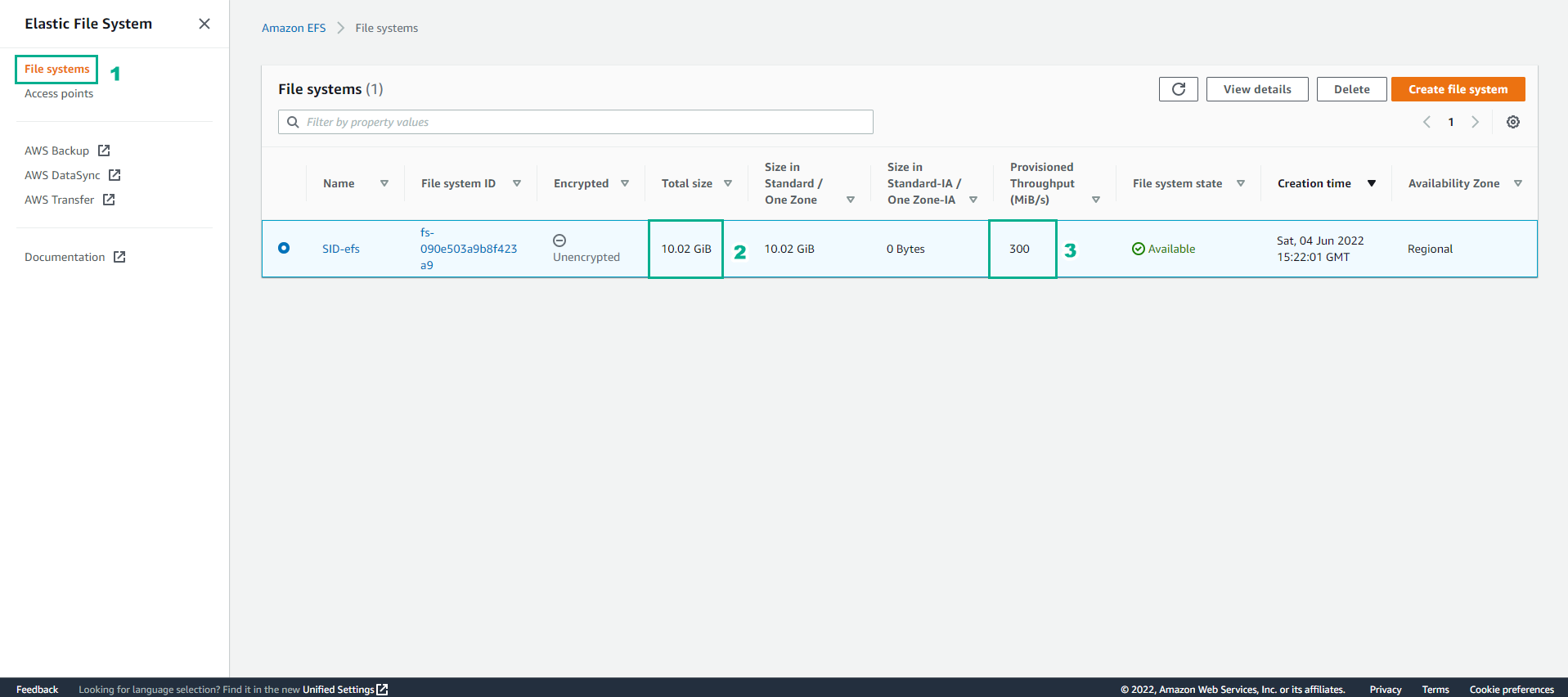The width and height of the screenshot is (1568, 697).
Task: Open Documentation sidebar link
Action: coord(65,257)
